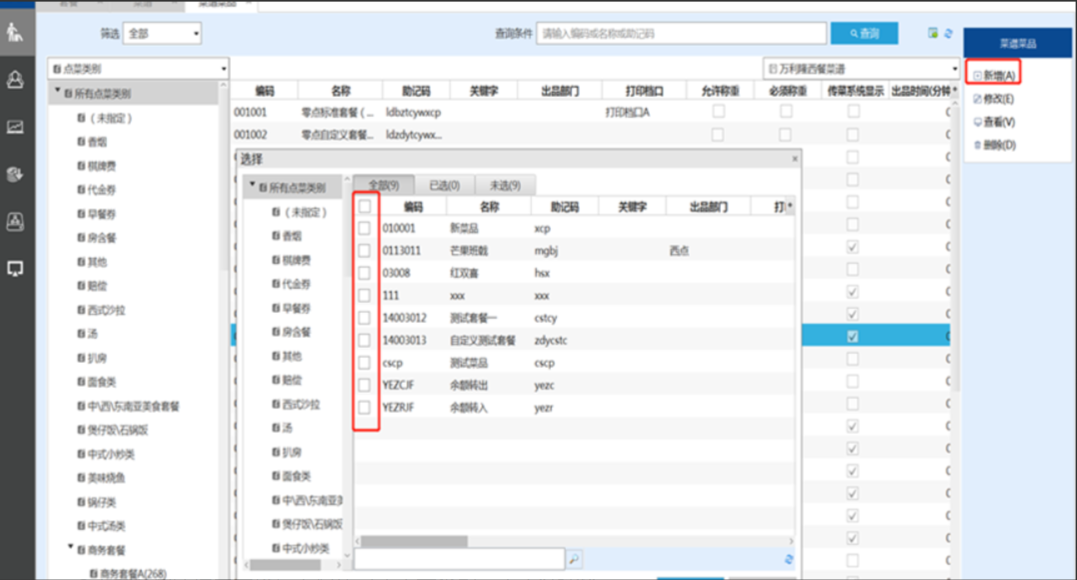The image size is (1077, 580).
Task: Click the export icon next to 查询 button
Action: coord(932,33)
